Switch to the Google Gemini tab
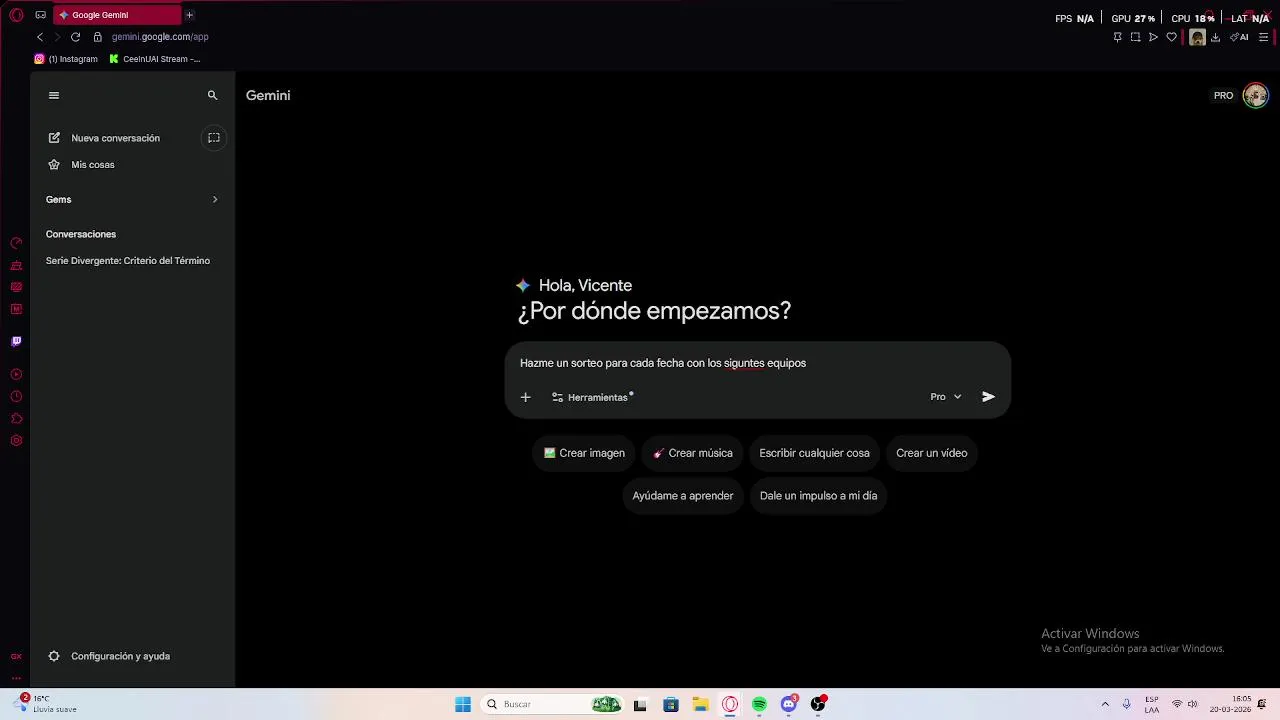Viewport: 1280px width, 720px height. click(x=117, y=15)
